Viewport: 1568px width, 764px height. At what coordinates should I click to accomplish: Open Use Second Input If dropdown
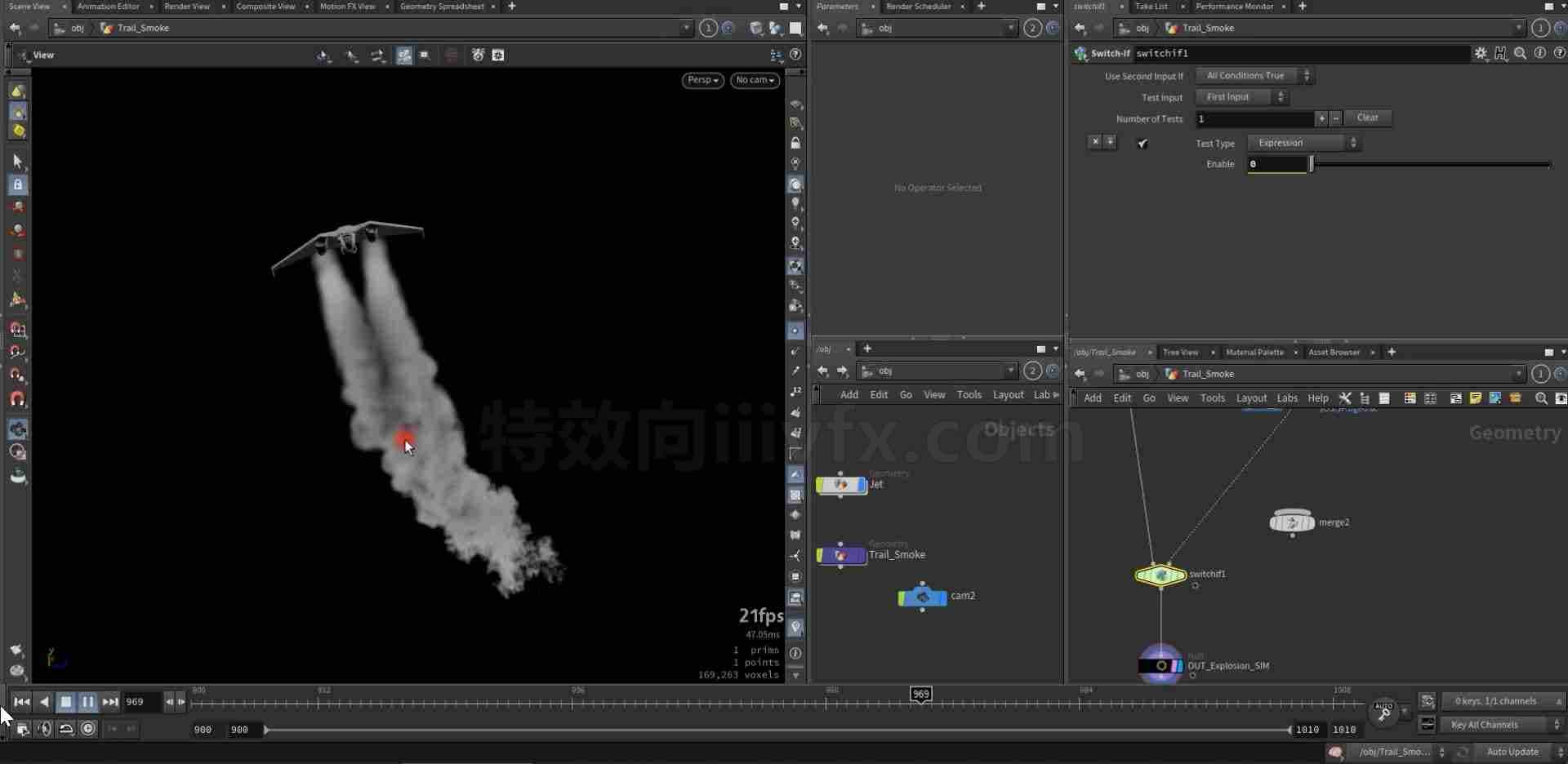1254,76
